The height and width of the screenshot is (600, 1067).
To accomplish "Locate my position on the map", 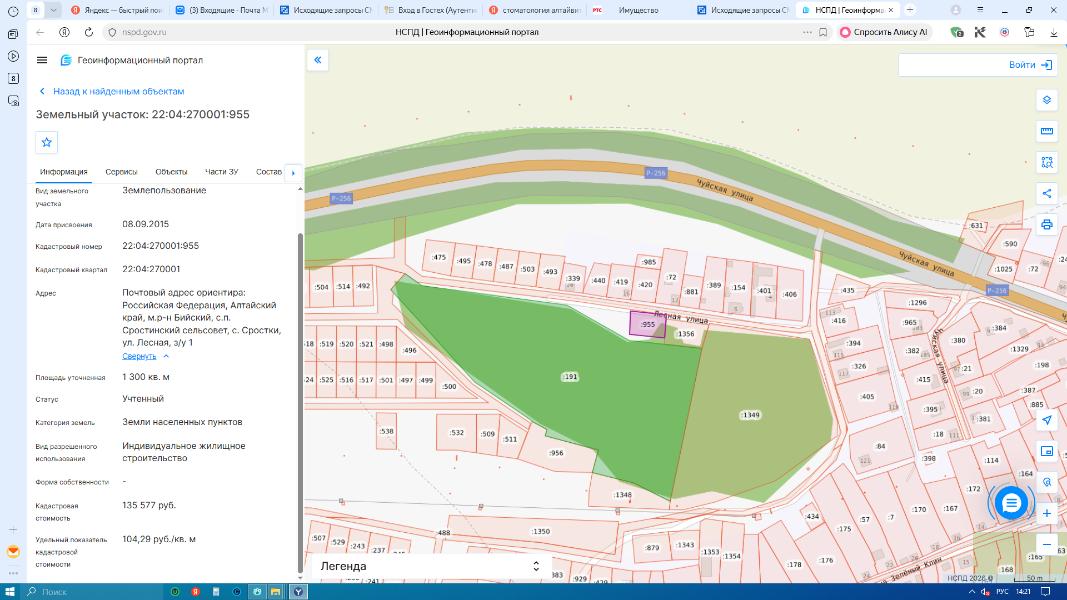I will [1047, 420].
